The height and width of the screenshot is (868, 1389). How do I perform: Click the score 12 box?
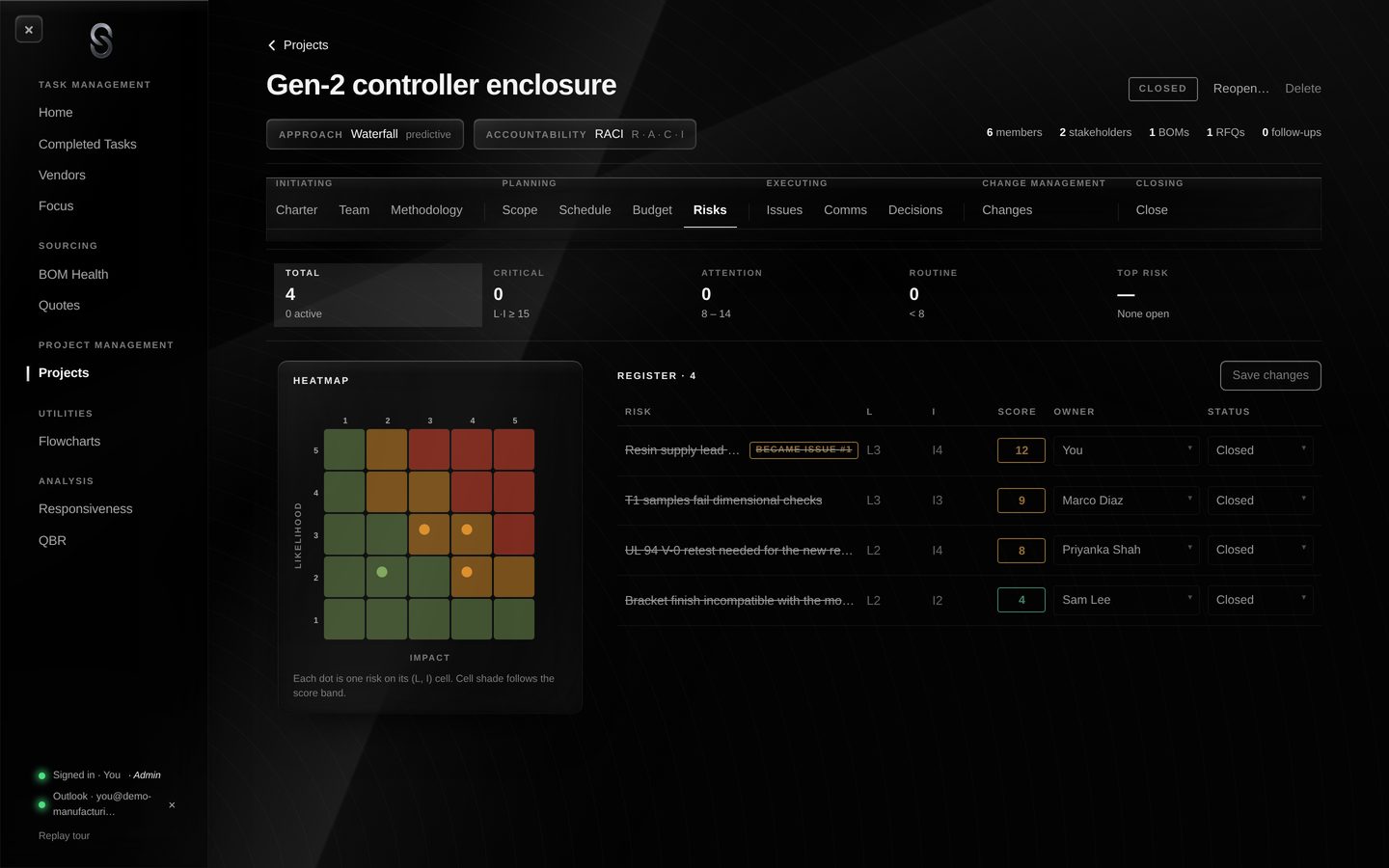pyautogui.click(x=1021, y=450)
